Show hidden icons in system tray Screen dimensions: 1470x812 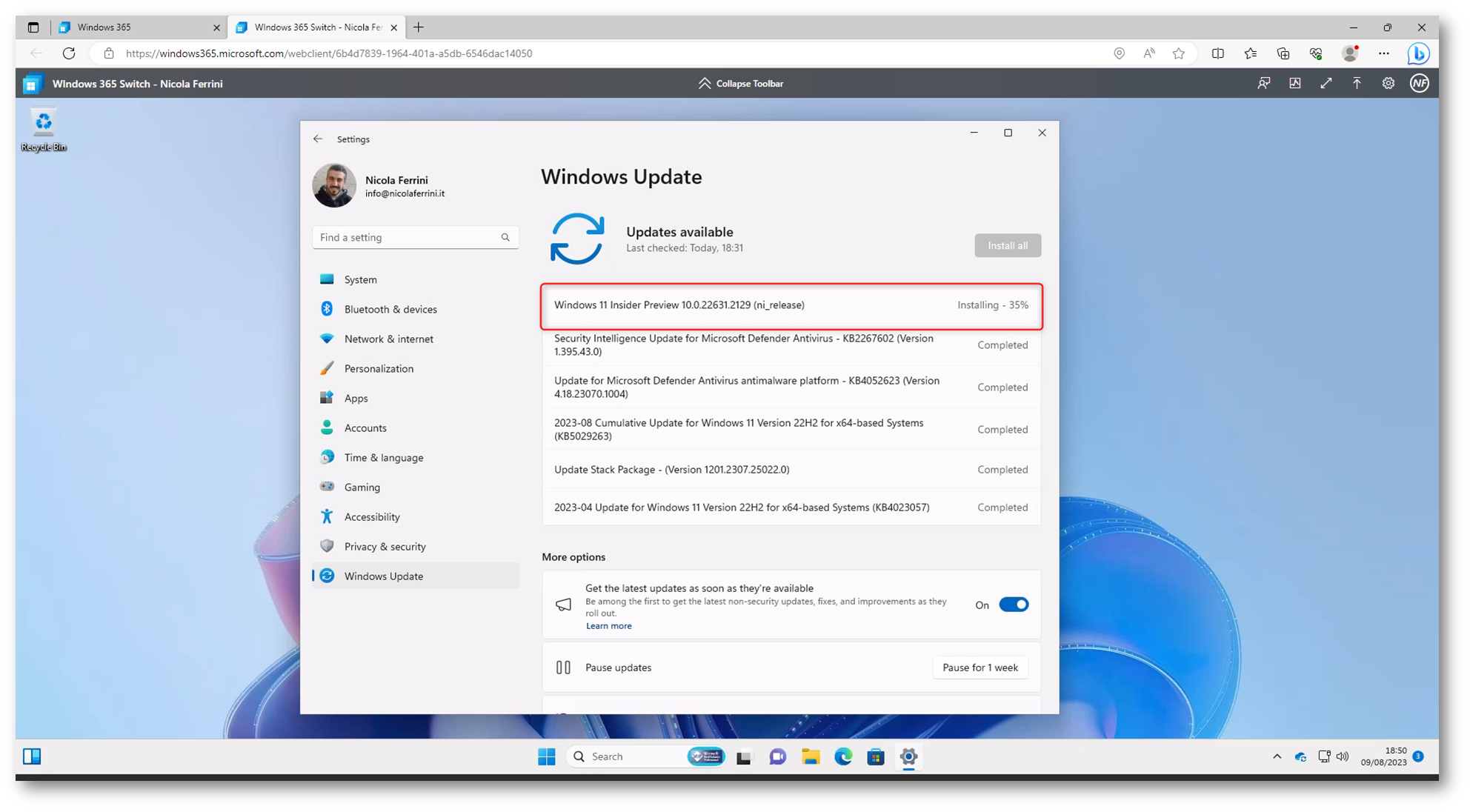click(1277, 756)
